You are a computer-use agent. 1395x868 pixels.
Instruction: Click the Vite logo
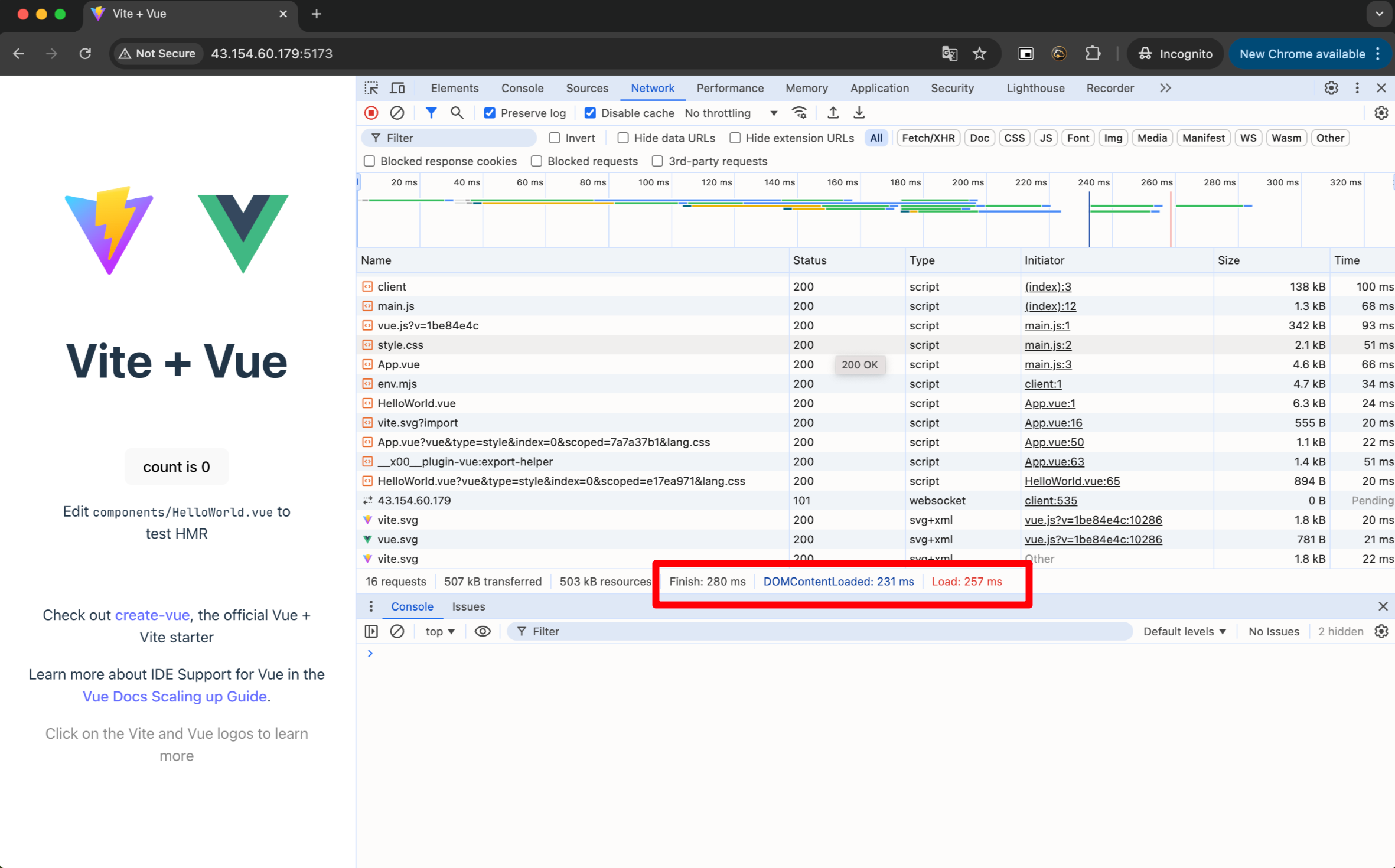[x=109, y=230]
